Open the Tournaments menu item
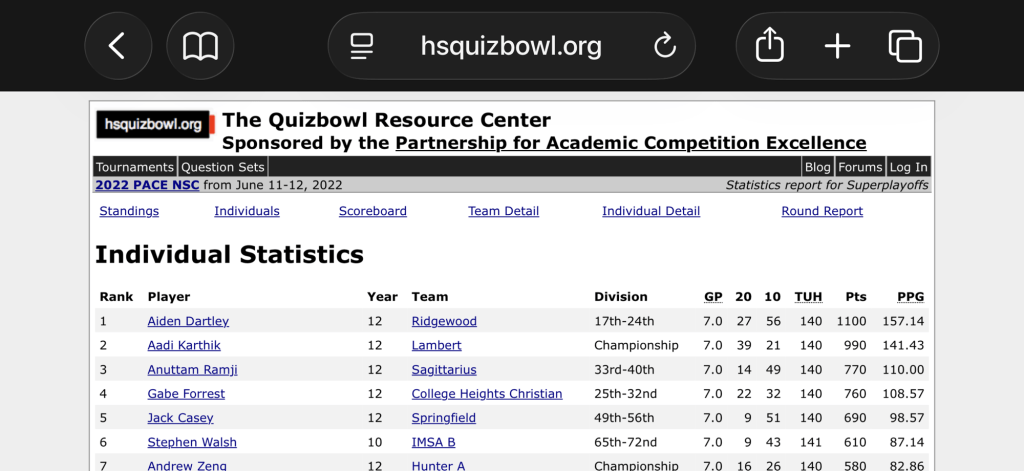Screen dimensions: 1024x471 pyautogui.click(x=135, y=167)
